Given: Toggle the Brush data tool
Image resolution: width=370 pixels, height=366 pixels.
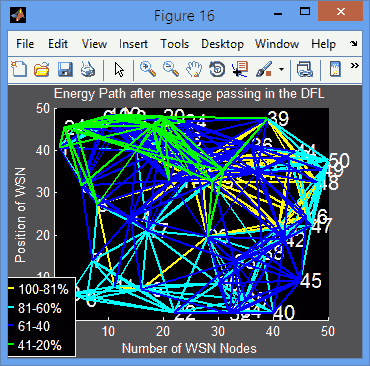Looking at the screenshot, I should pos(264,69).
